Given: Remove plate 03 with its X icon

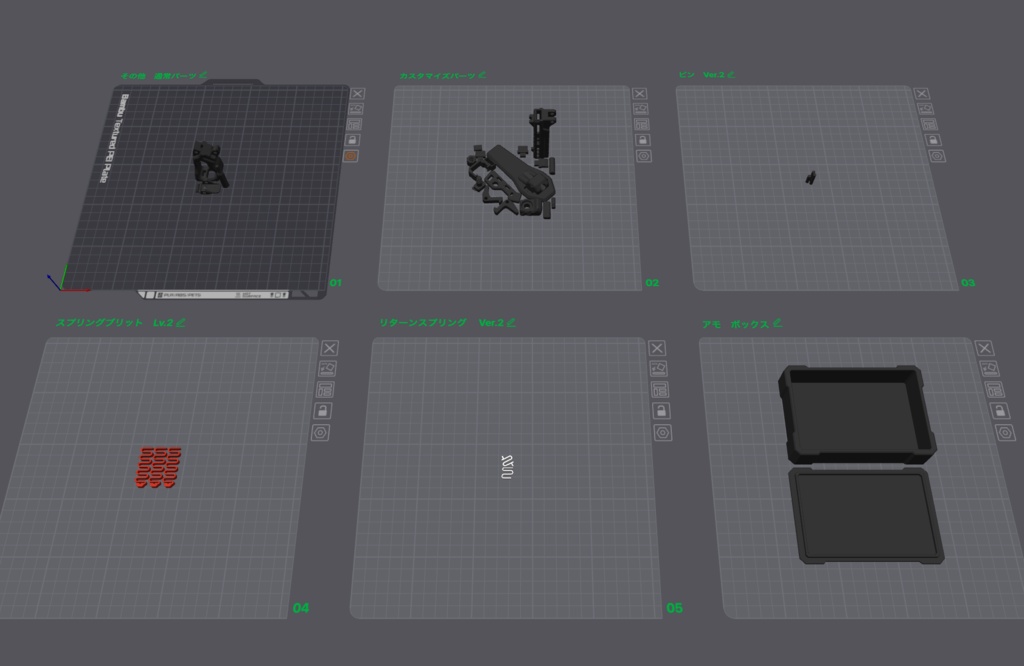Looking at the screenshot, I should (x=921, y=93).
